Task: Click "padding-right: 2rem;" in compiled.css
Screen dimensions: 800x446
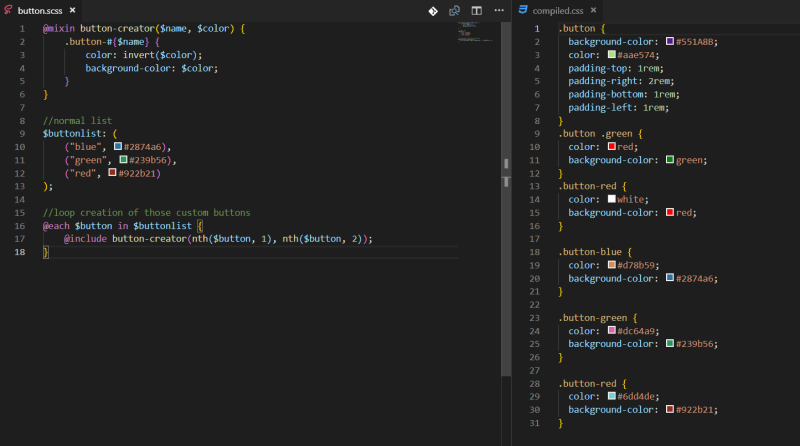Action: pos(621,81)
